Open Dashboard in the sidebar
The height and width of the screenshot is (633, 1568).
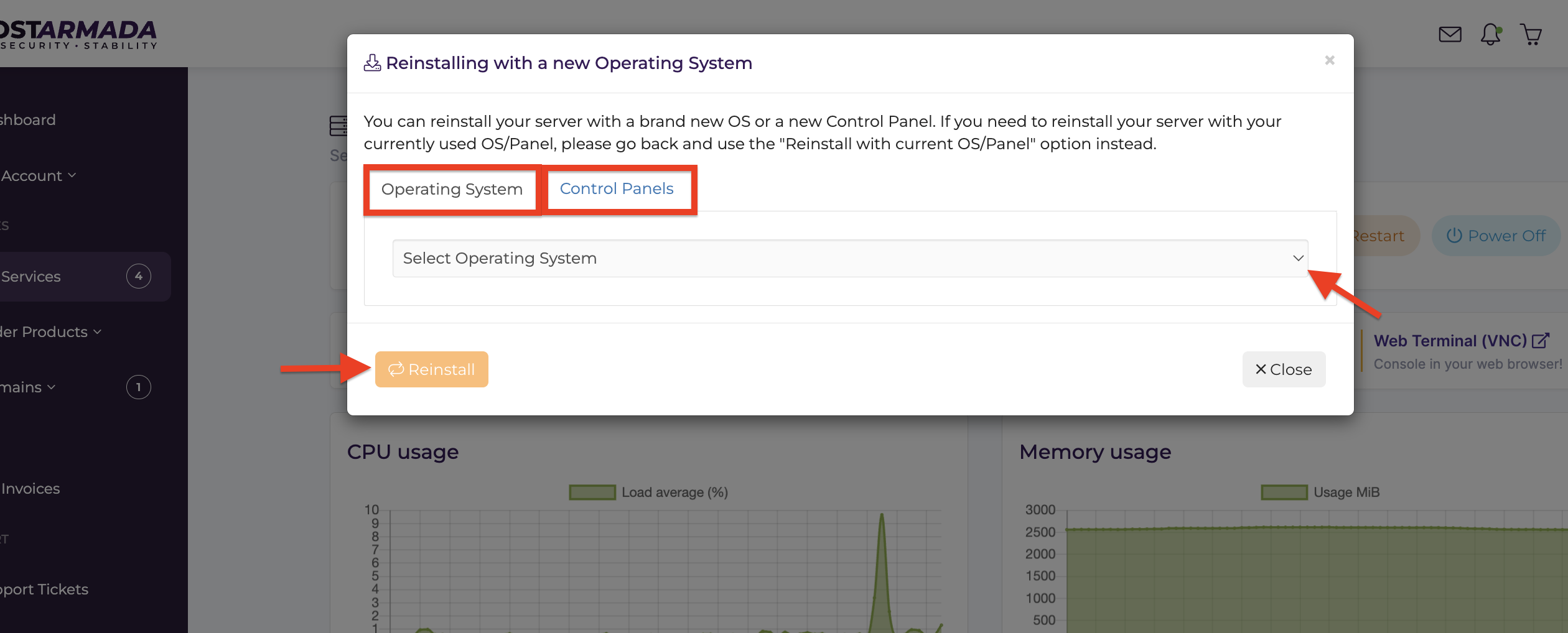click(x=28, y=120)
